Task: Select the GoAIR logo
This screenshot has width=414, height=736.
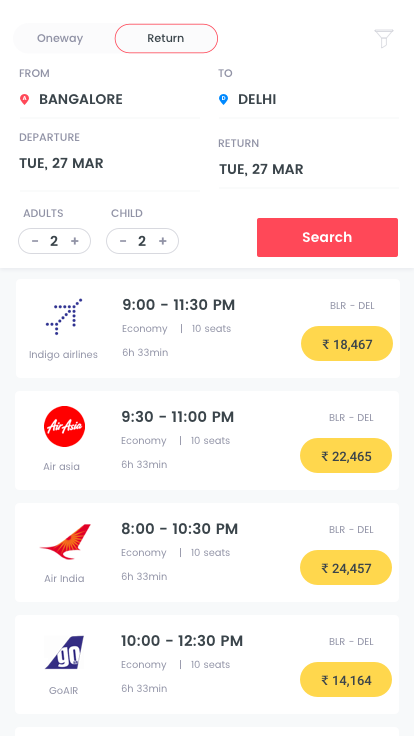Action: pos(64,652)
